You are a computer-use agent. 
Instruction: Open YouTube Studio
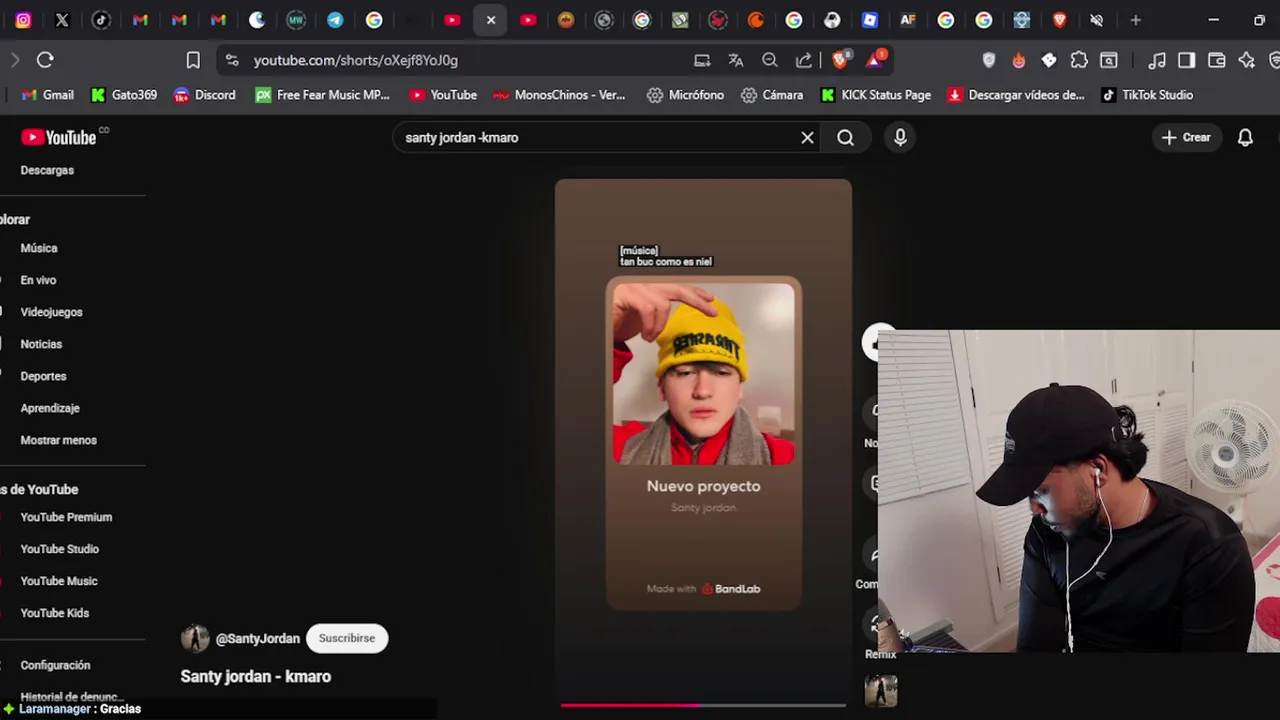(x=60, y=549)
